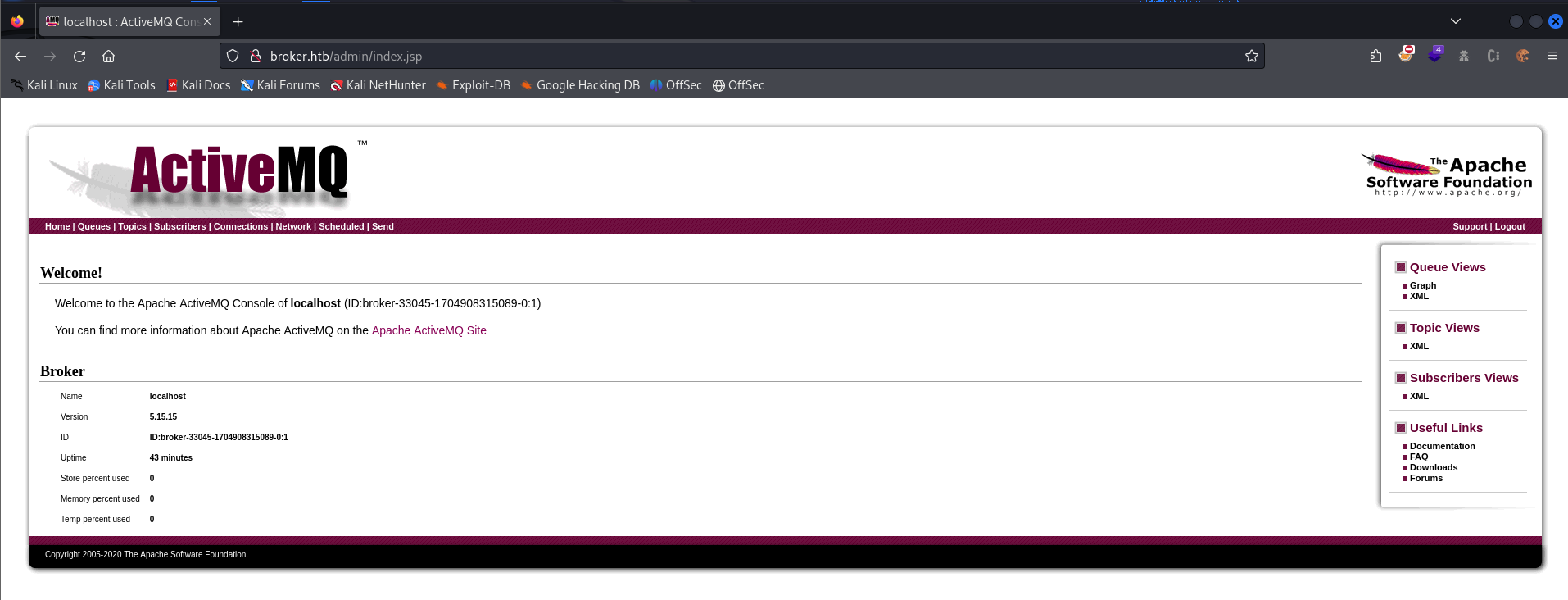1568x600 pixels.
Task: Click the Apache Software Foundation logo
Action: pyautogui.click(x=1447, y=175)
